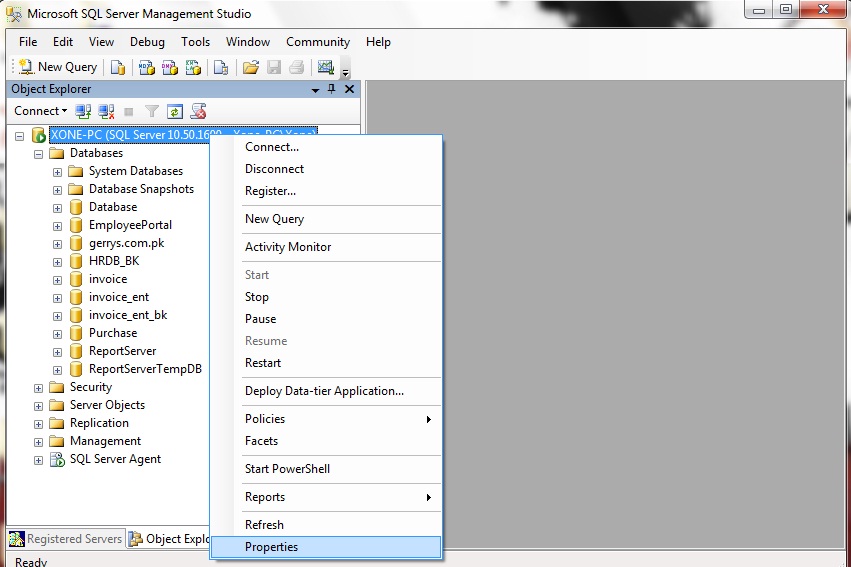Click Refresh icon in Object Explorer toolbar
The width and height of the screenshot is (851, 567).
(x=175, y=112)
